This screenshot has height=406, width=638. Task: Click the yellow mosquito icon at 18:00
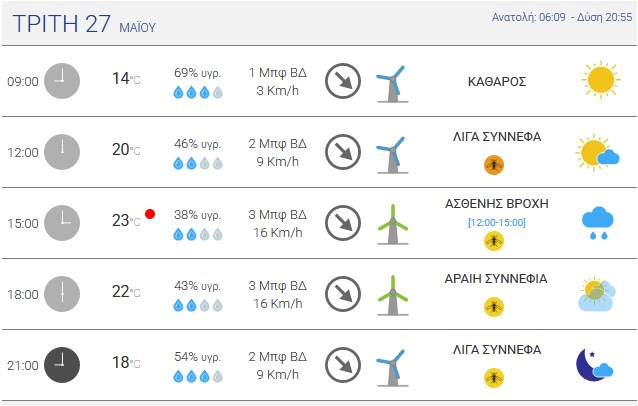coord(494,307)
